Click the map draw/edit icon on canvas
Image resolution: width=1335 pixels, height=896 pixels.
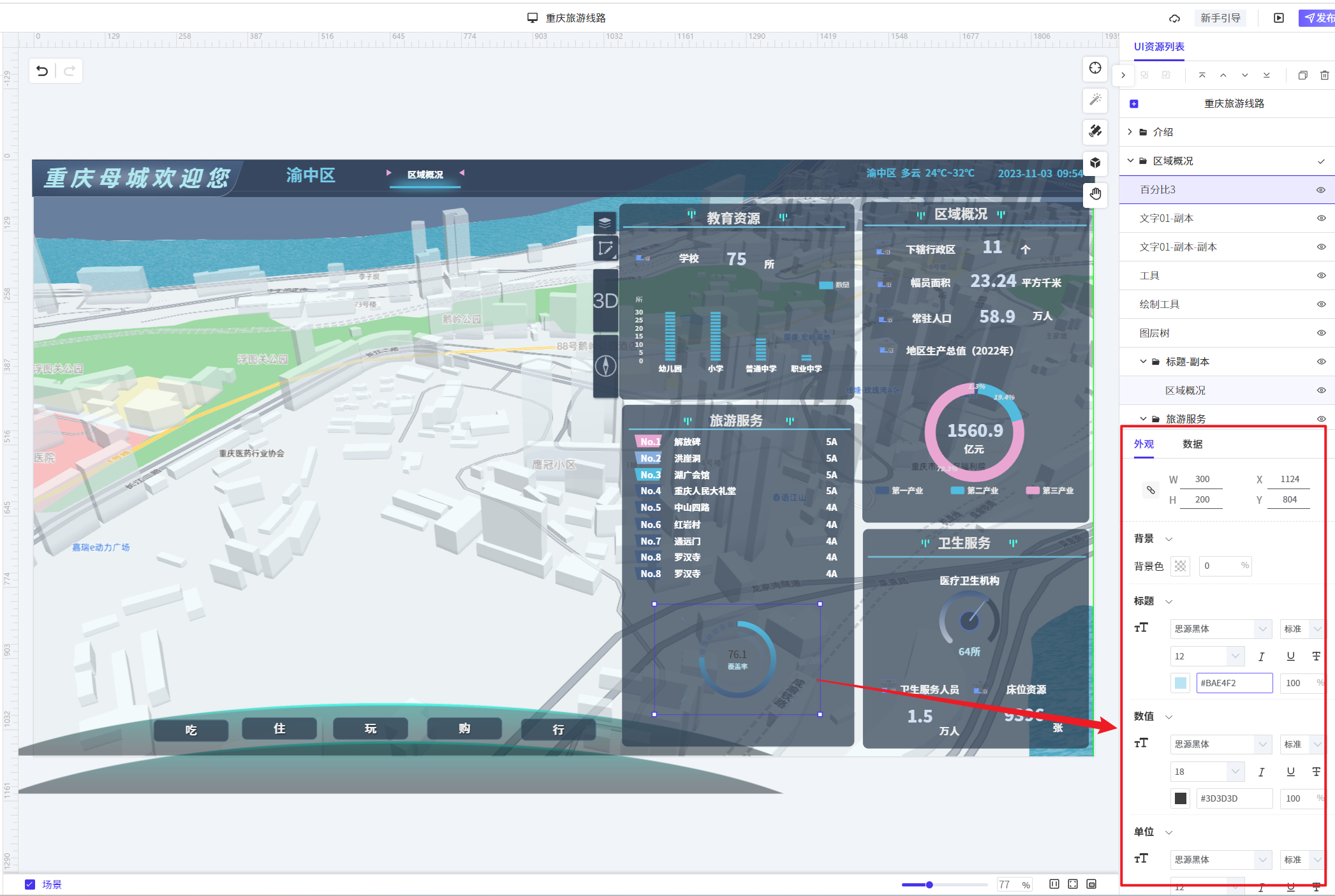click(605, 248)
